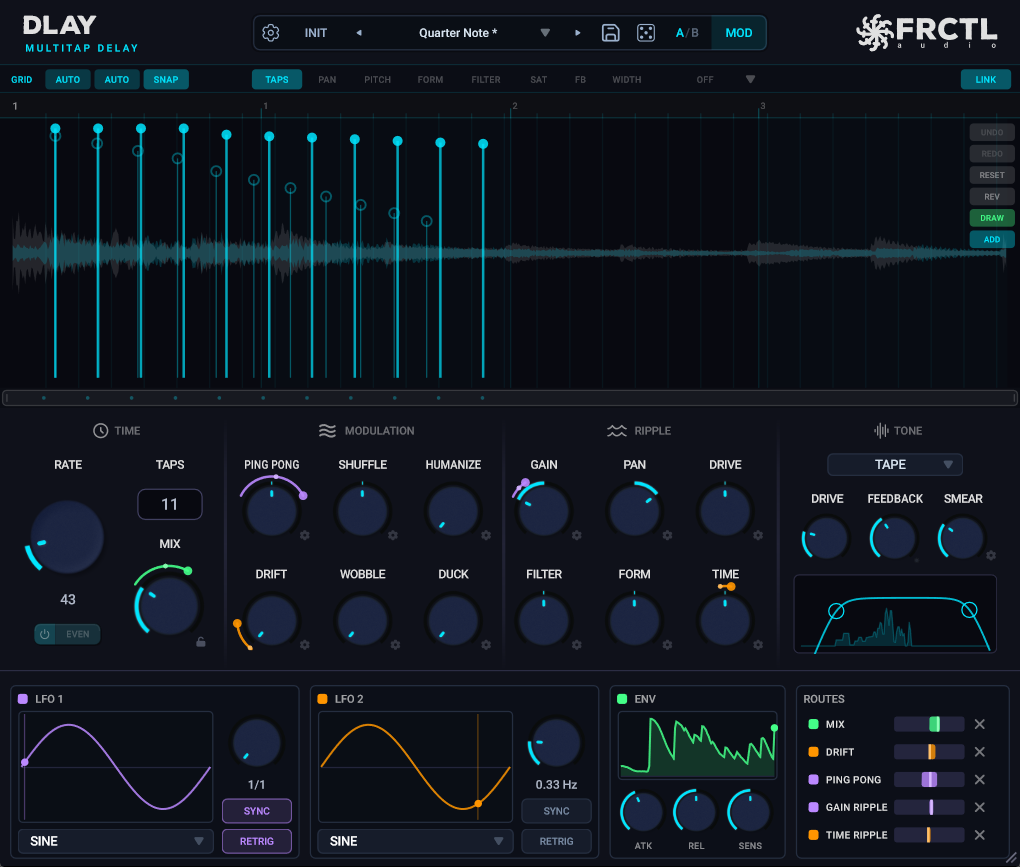Open the Quarter Note preset dropdown
The height and width of the screenshot is (867, 1020).
[545, 33]
